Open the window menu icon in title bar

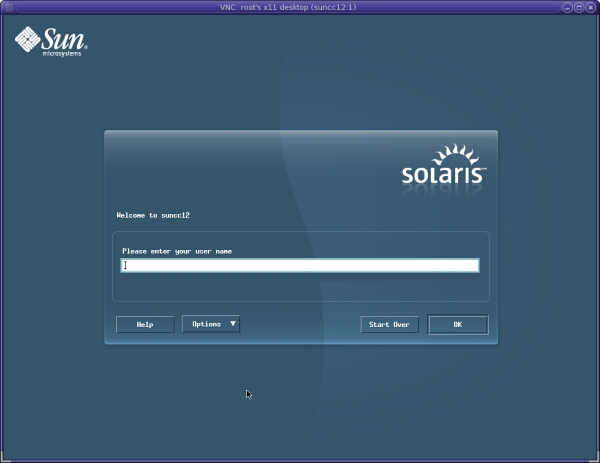[x=8, y=7]
